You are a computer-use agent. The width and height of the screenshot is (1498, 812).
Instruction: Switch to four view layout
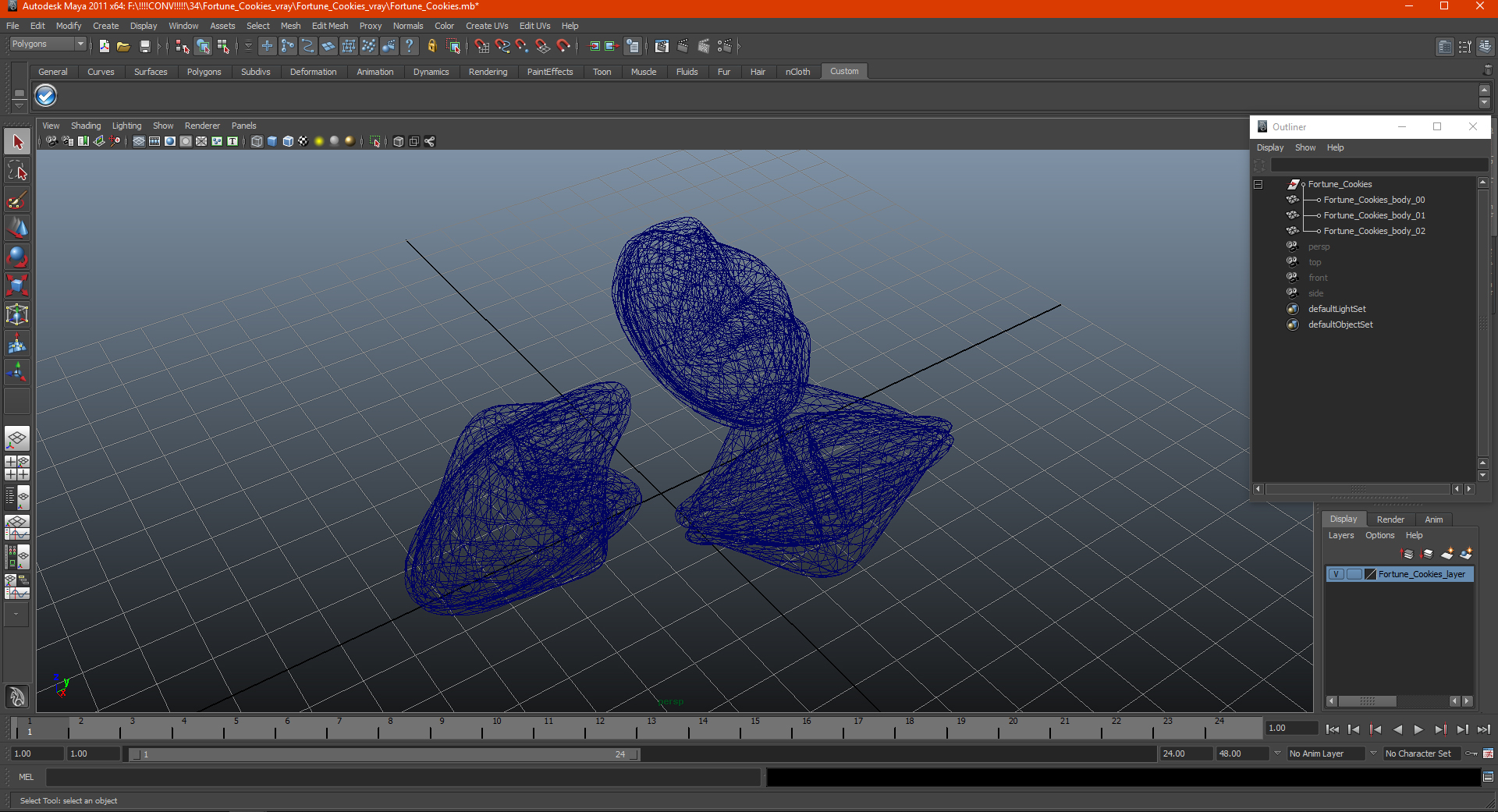(x=17, y=468)
